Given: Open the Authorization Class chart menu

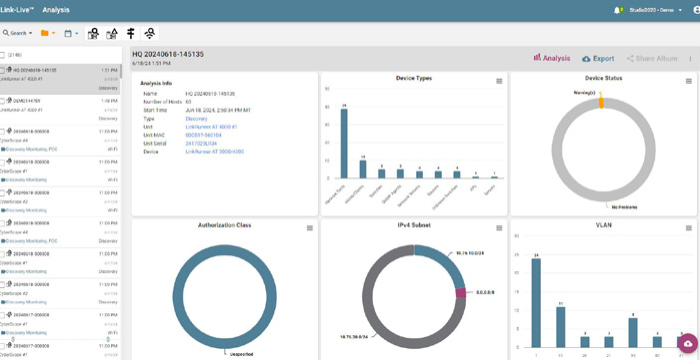Looking at the screenshot, I should (x=310, y=228).
